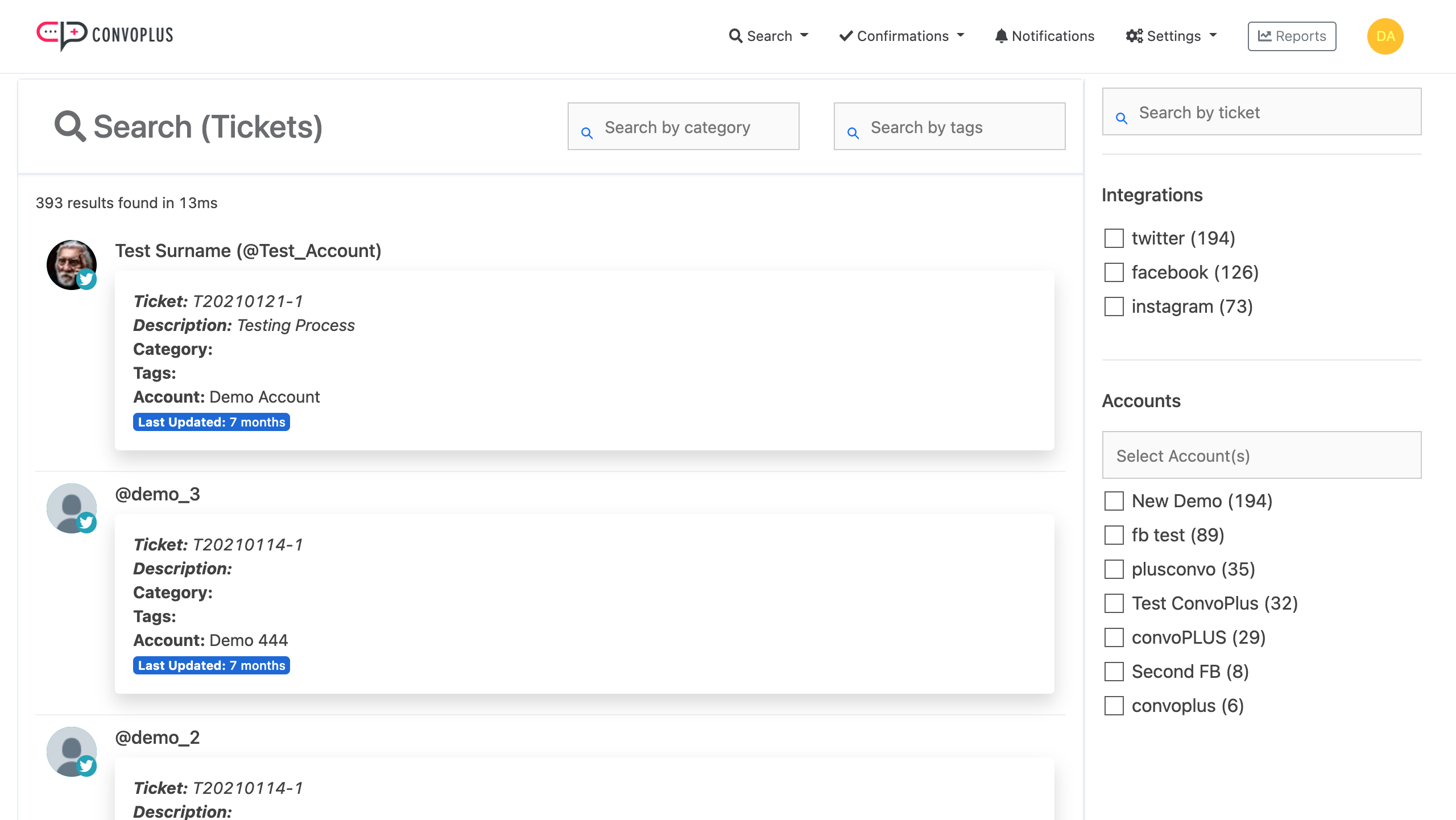Click the Twitter badge on Test_Account's avatar
1456x820 pixels.
(87, 279)
